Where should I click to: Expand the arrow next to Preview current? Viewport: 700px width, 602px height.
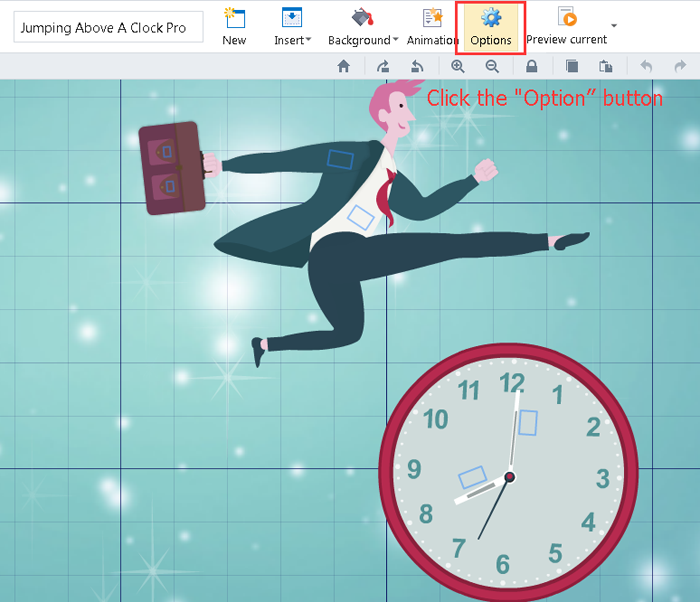614,25
